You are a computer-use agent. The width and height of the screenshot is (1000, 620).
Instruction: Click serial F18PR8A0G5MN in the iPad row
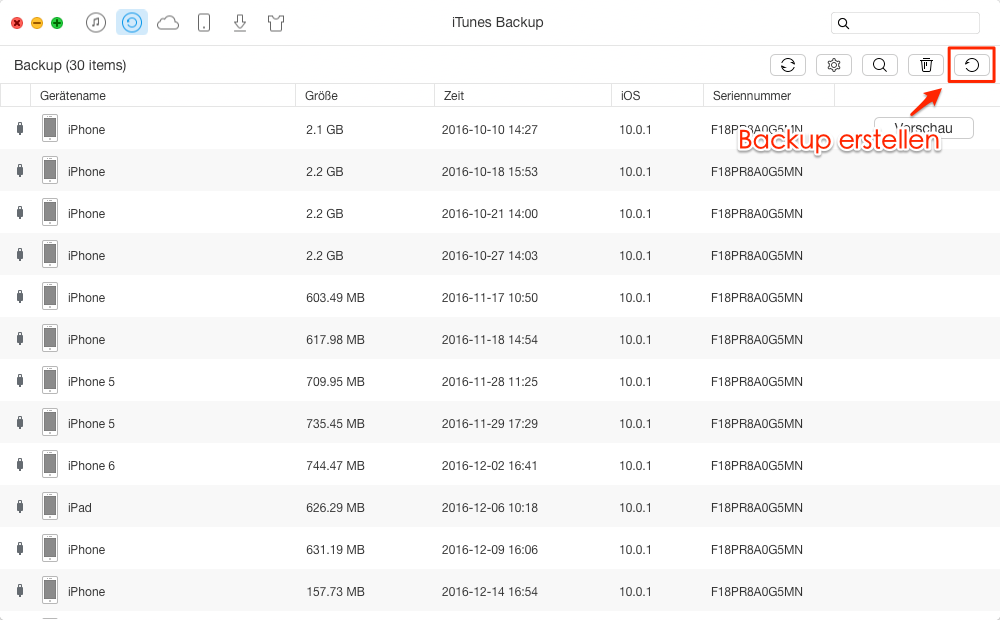(756, 508)
